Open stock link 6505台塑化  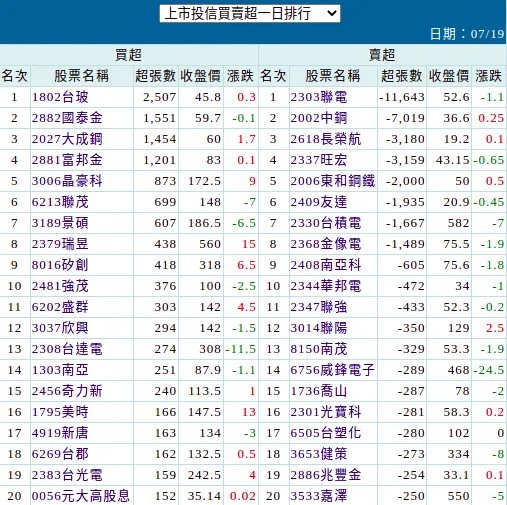point(326,433)
